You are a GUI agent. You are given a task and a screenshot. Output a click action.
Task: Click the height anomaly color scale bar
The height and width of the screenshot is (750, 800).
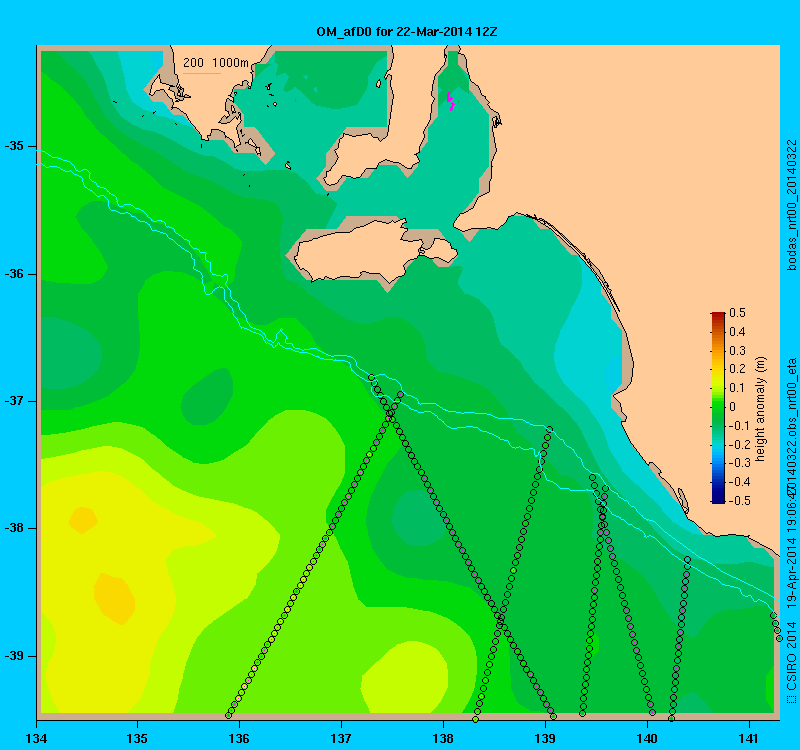point(718,408)
